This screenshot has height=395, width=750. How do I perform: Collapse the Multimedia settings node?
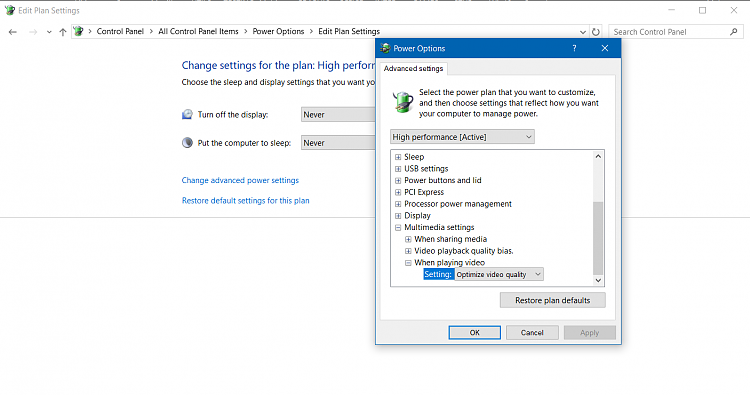click(x=398, y=228)
